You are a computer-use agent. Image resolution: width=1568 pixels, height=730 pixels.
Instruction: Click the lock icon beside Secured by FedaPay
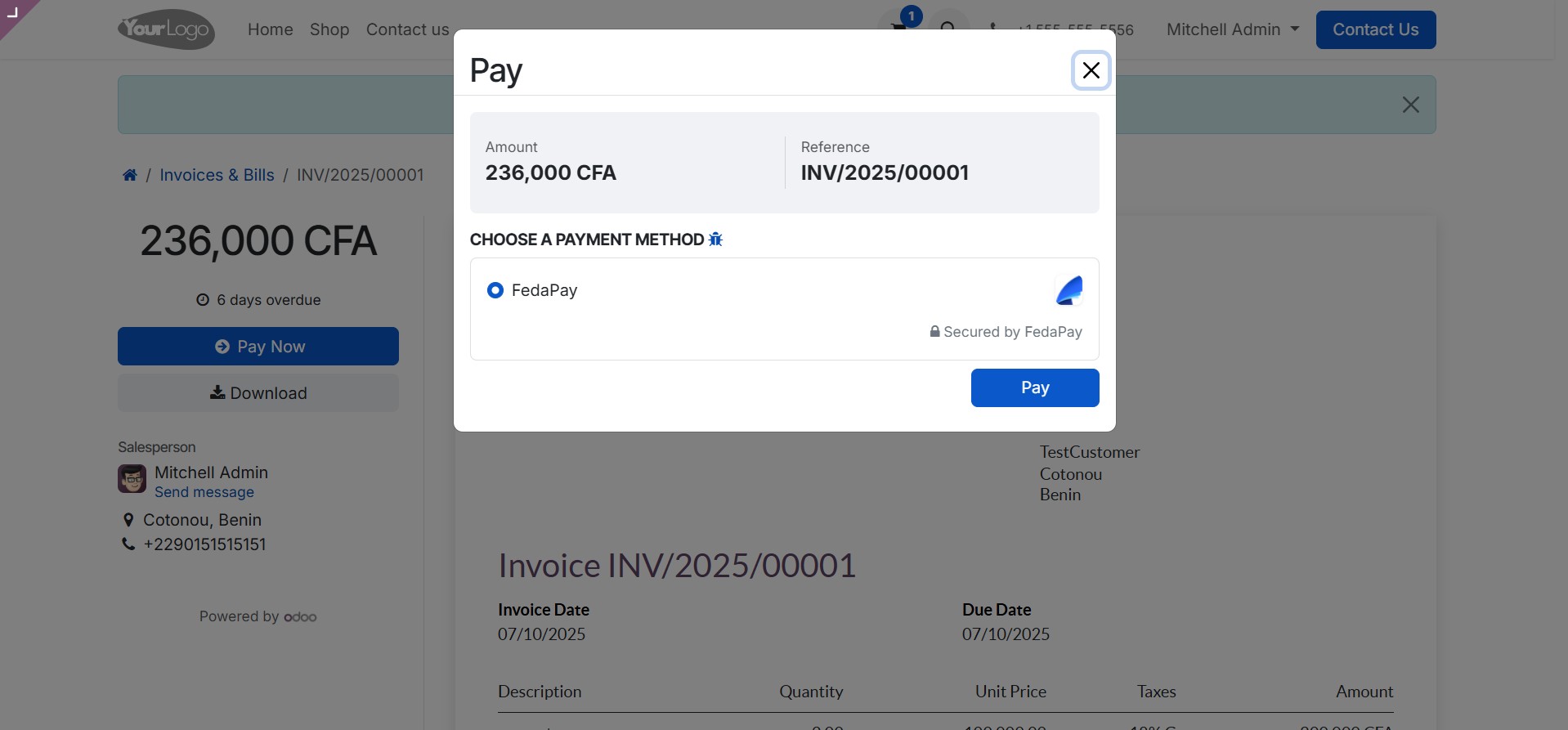click(934, 332)
